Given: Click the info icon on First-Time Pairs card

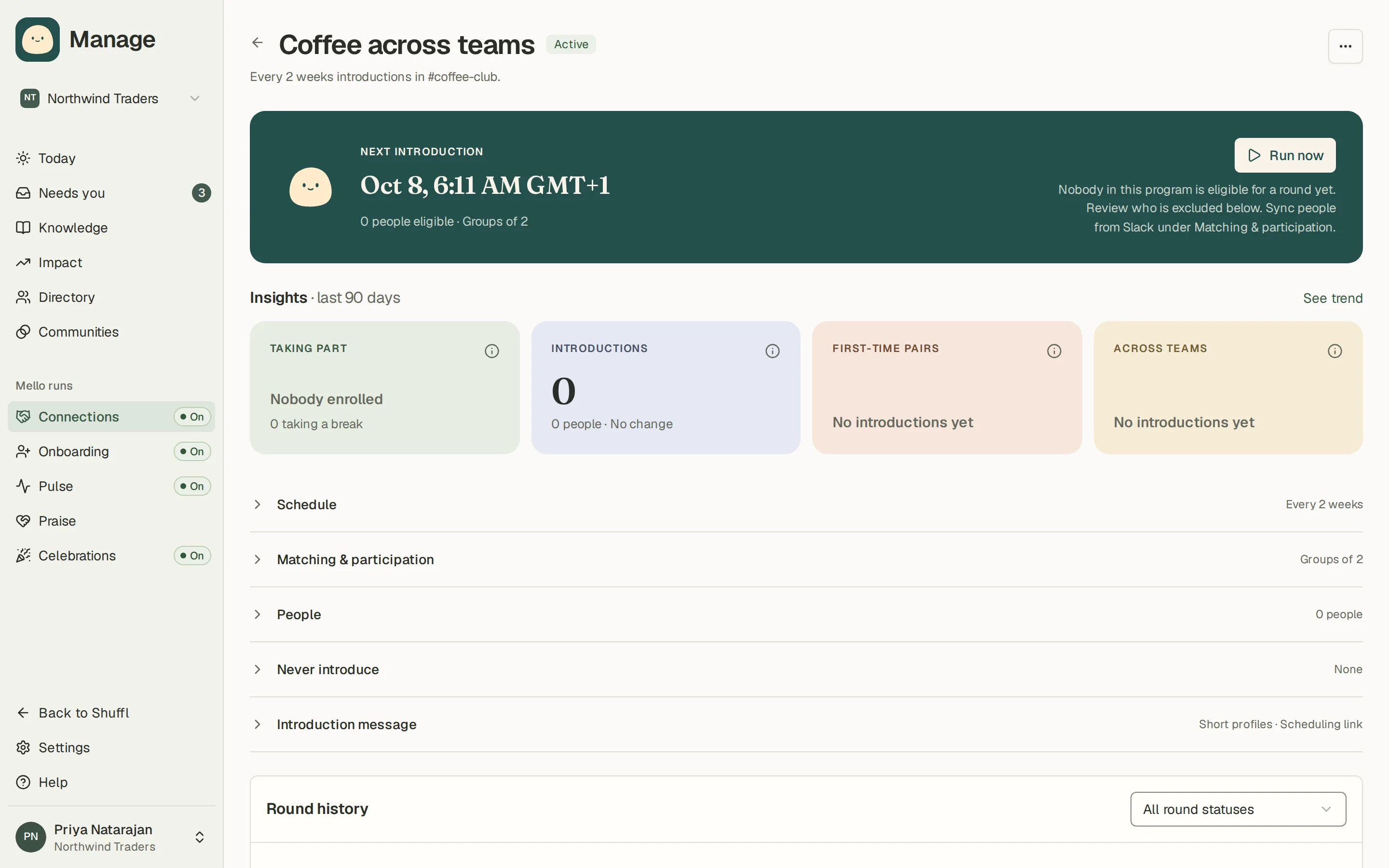Looking at the screenshot, I should pyautogui.click(x=1054, y=351).
